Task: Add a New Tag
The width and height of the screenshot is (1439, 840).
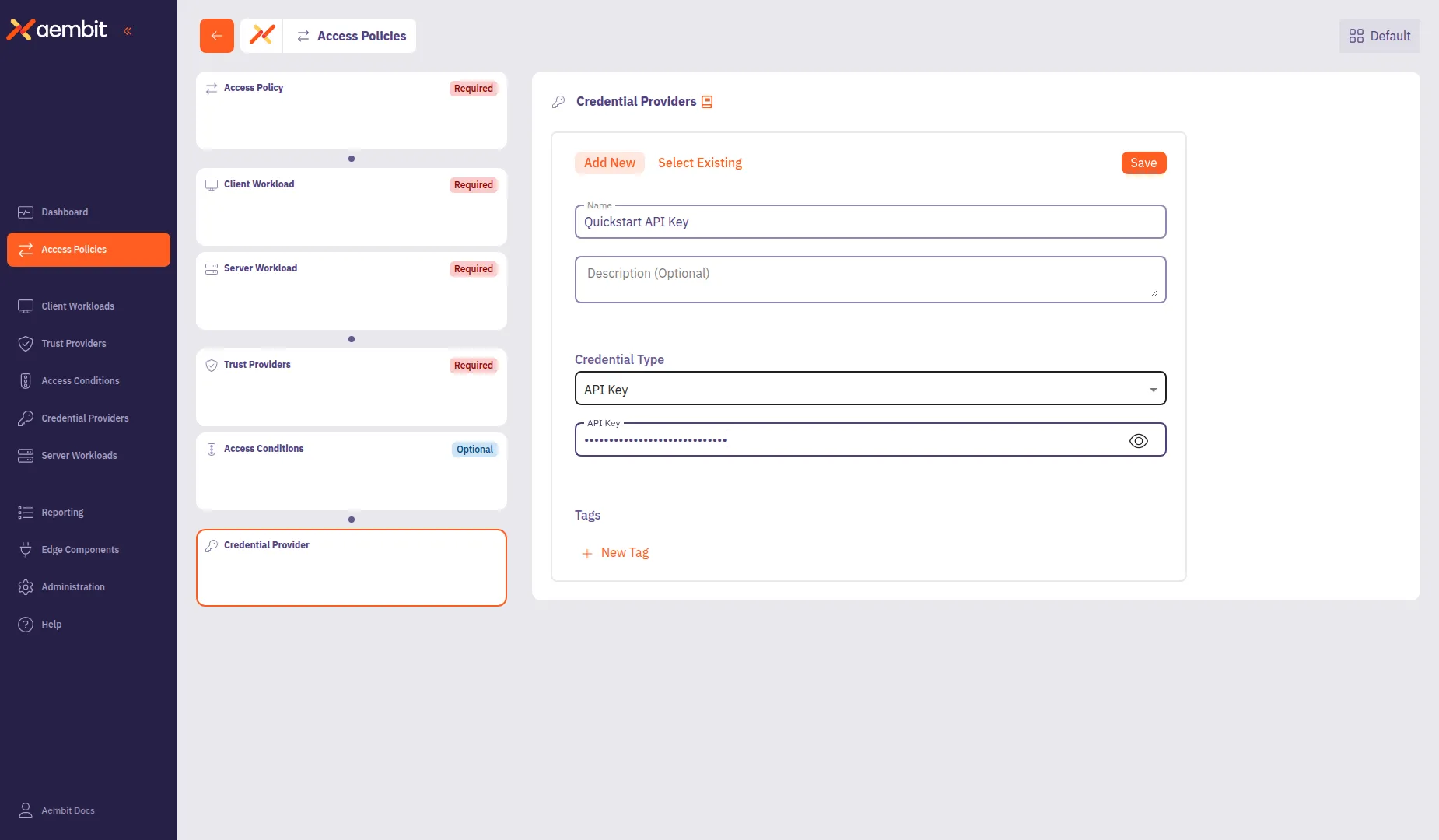Action: point(616,553)
